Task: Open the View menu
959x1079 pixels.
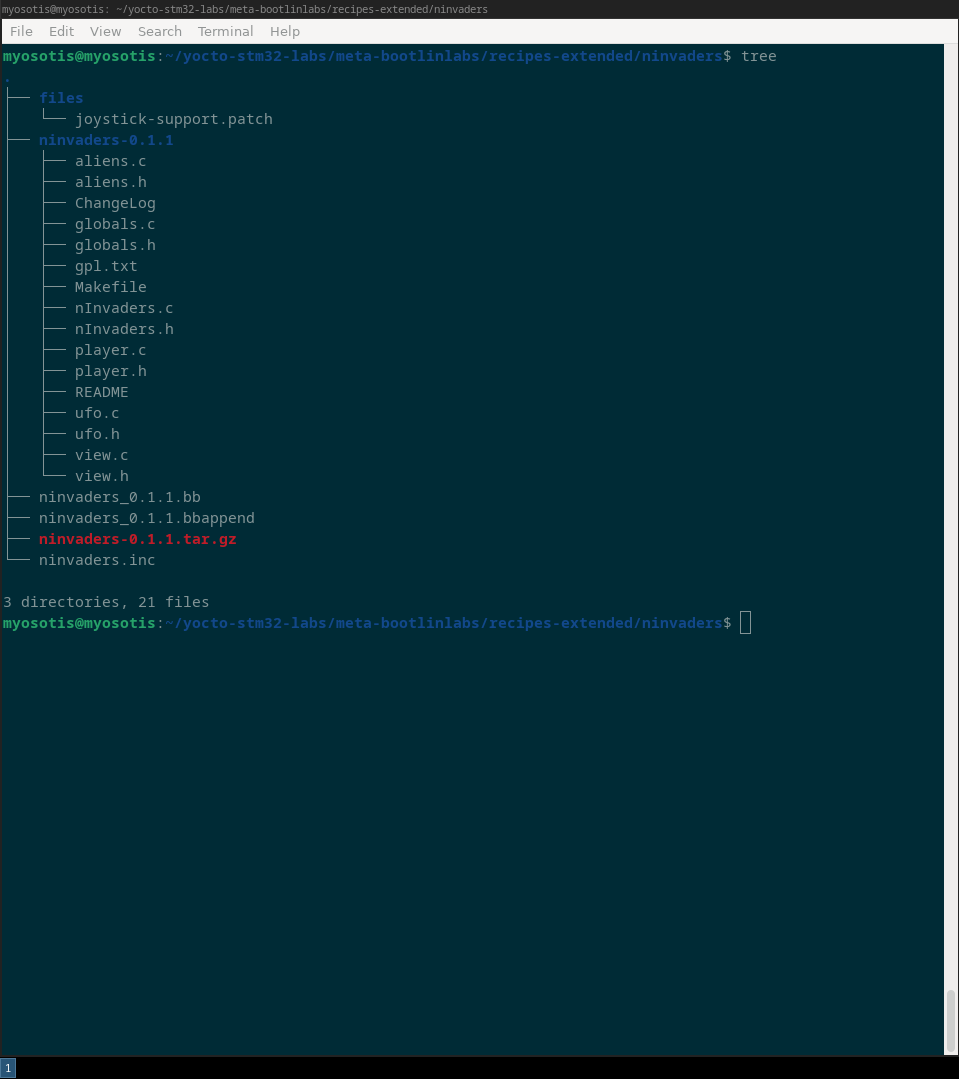Action: [105, 31]
